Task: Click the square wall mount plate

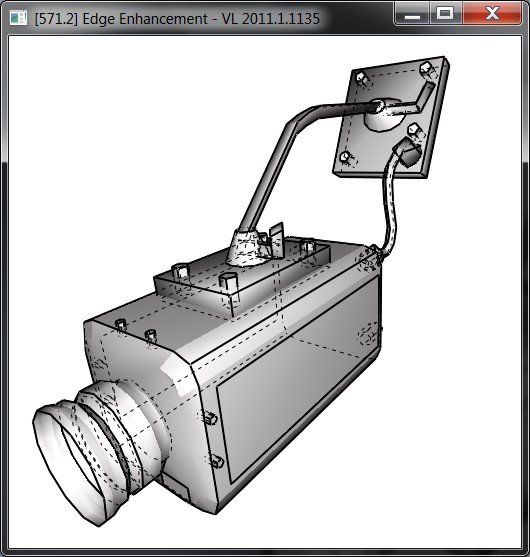Action: point(391,117)
